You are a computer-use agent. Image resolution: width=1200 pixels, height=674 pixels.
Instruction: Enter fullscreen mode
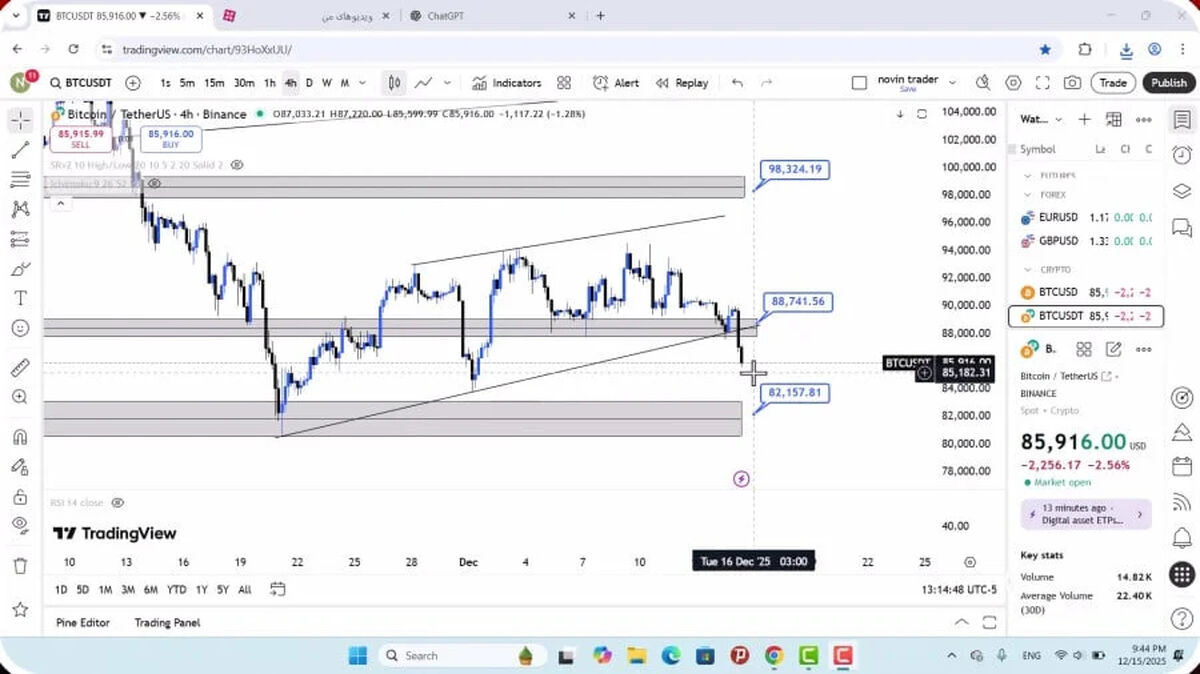[1043, 83]
